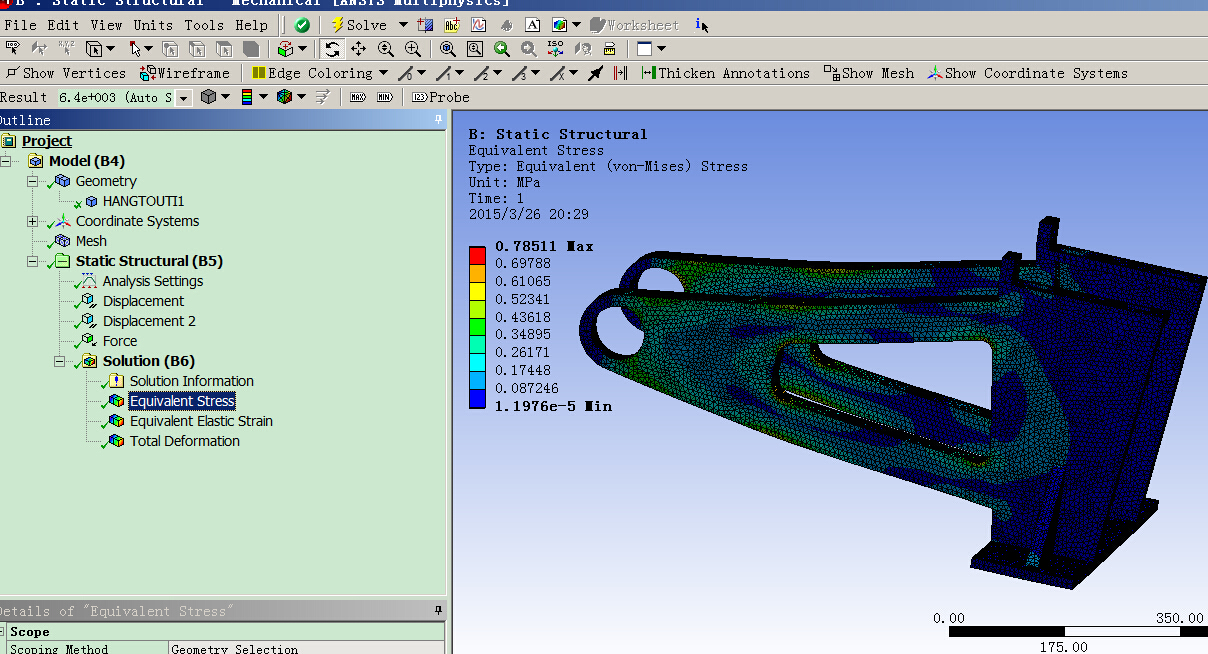The height and width of the screenshot is (654, 1208).
Task: Collapse the Static Structural (B5) node
Action: point(33,261)
